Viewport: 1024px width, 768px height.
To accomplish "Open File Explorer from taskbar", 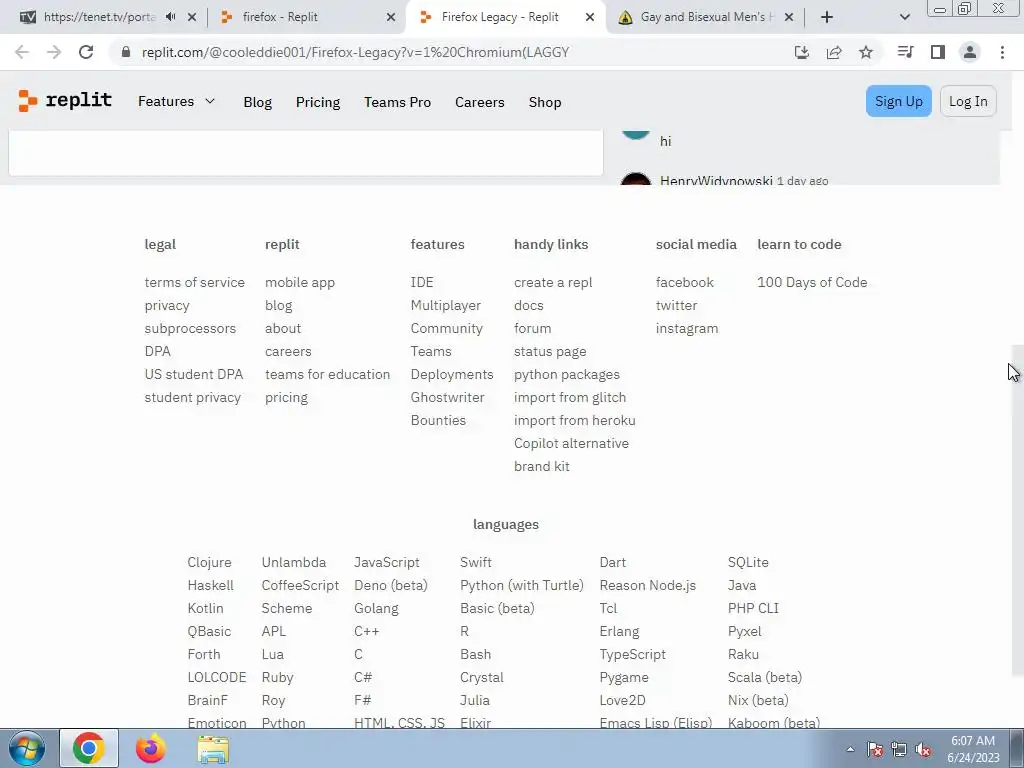I will [x=214, y=749].
